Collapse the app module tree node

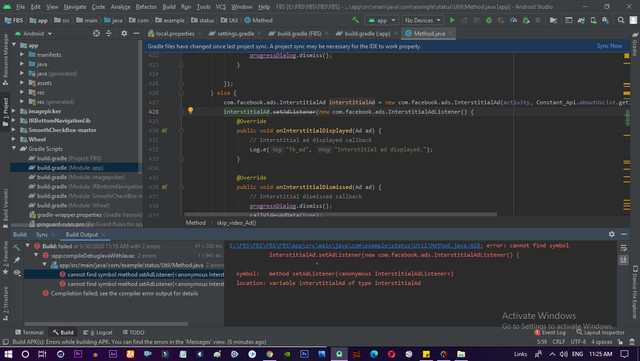14,45
